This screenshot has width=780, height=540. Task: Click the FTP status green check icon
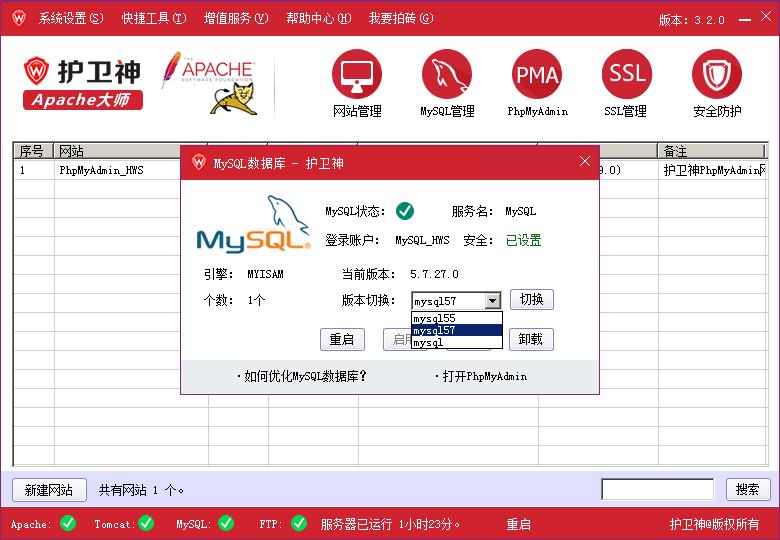pyautogui.click(x=299, y=522)
